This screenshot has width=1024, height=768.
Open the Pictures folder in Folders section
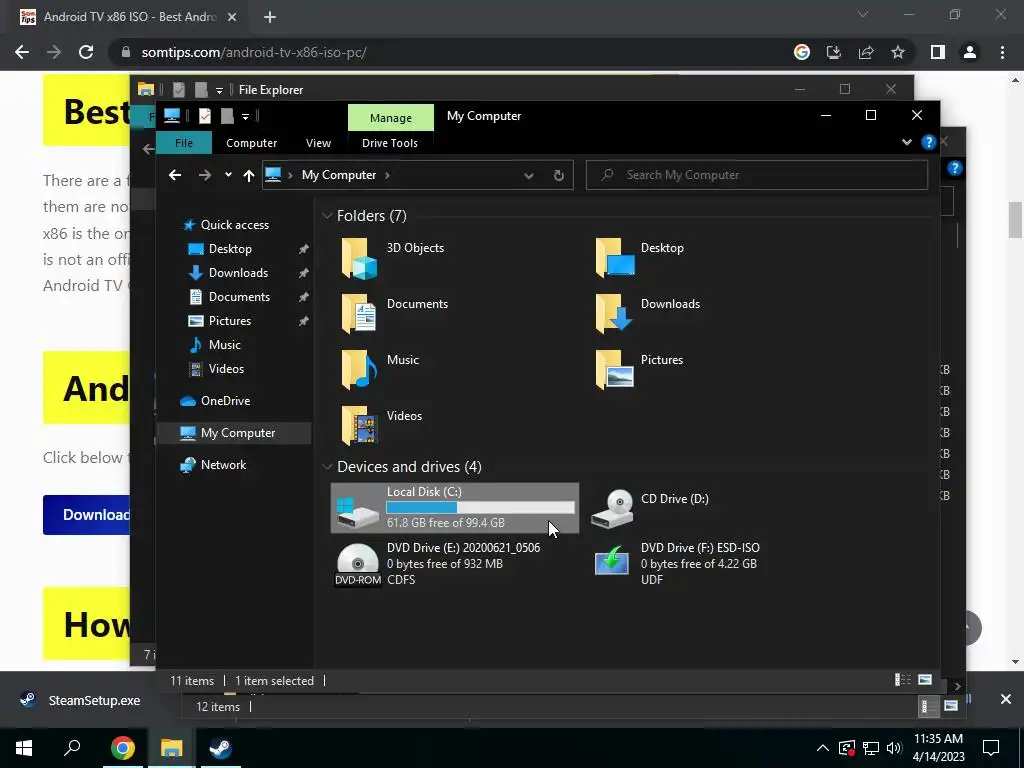pos(615,370)
